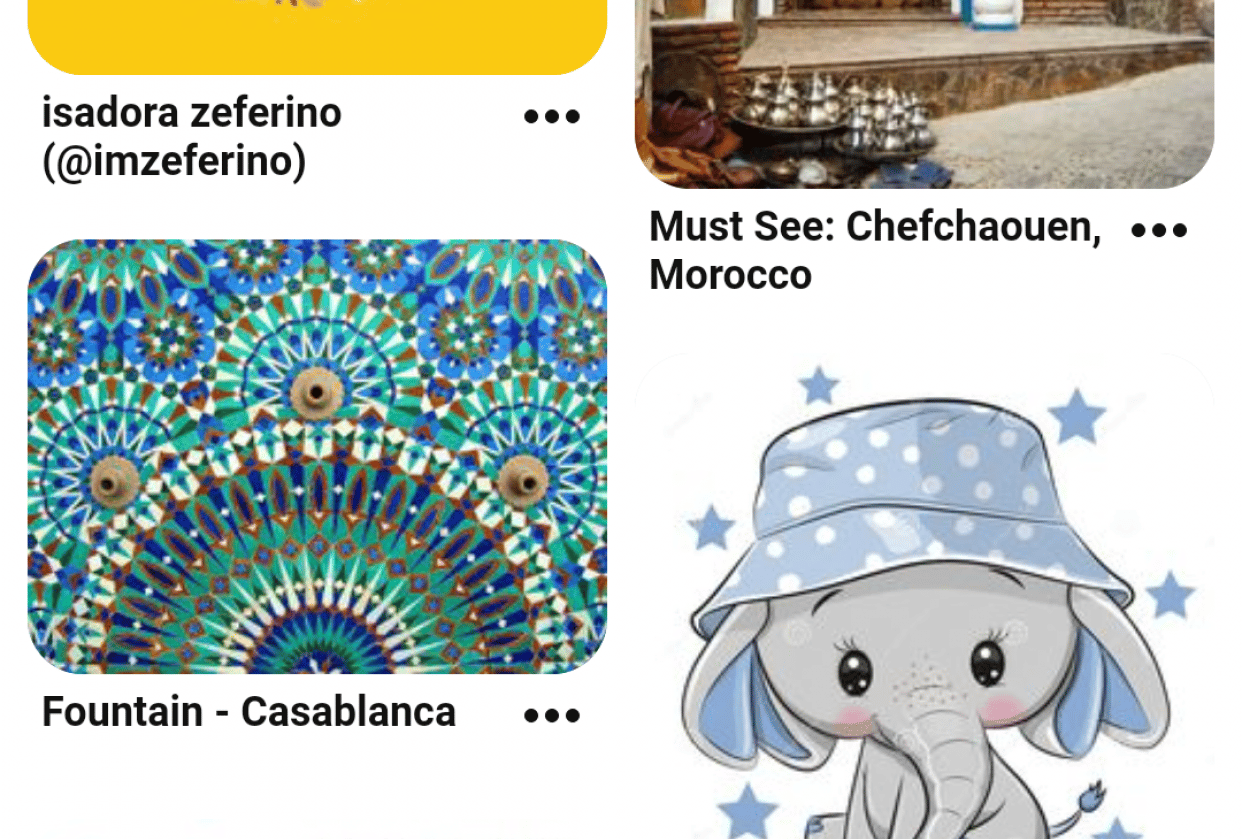Tap the word 'Morocco' in pin title
Image resolution: width=1242 pixels, height=839 pixels.
pyautogui.click(x=730, y=275)
